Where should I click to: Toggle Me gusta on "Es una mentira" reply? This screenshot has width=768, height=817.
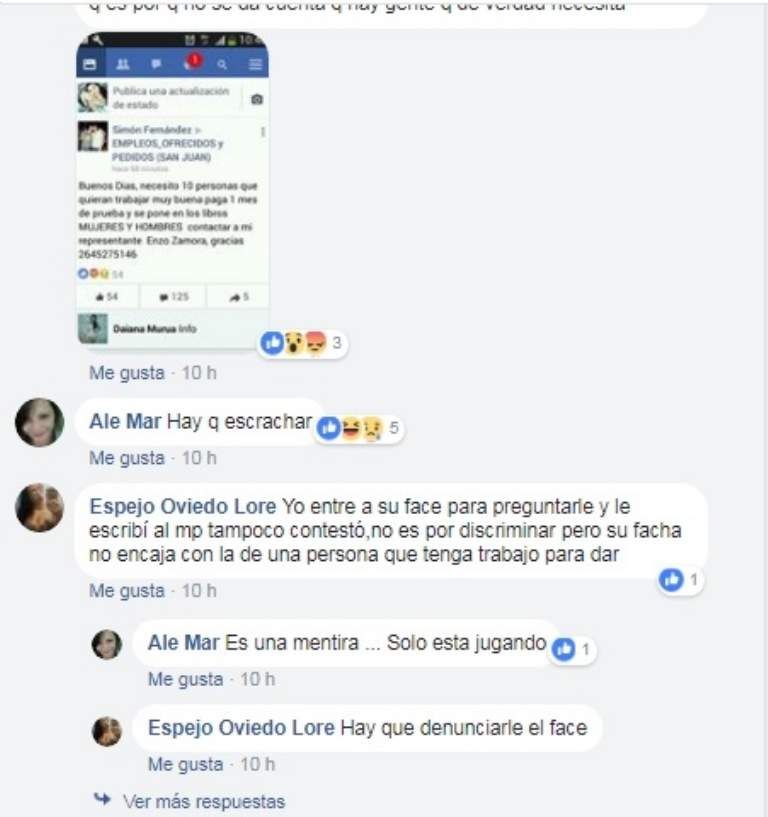pos(185,679)
